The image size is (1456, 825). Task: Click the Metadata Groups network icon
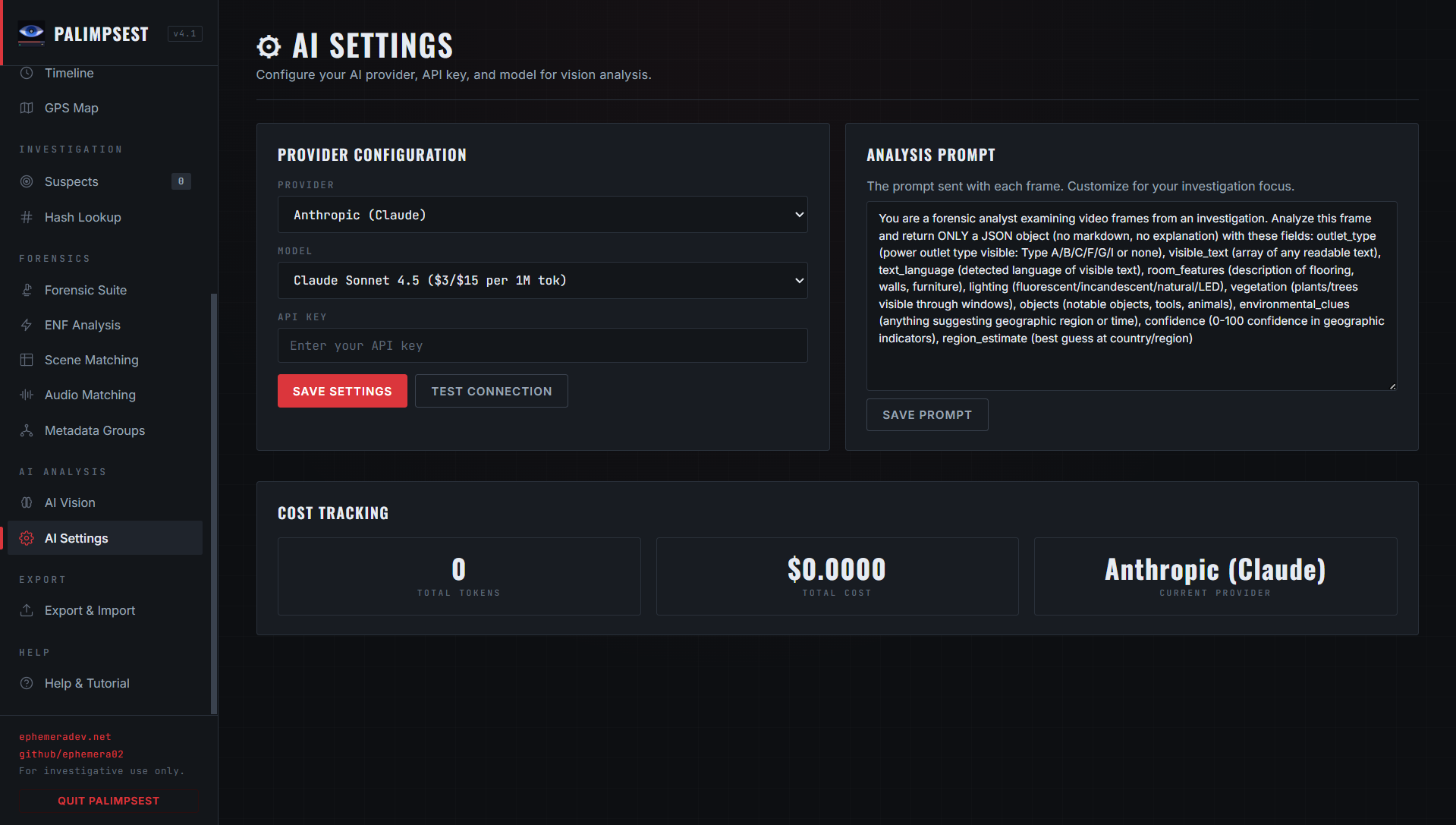[x=27, y=430]
